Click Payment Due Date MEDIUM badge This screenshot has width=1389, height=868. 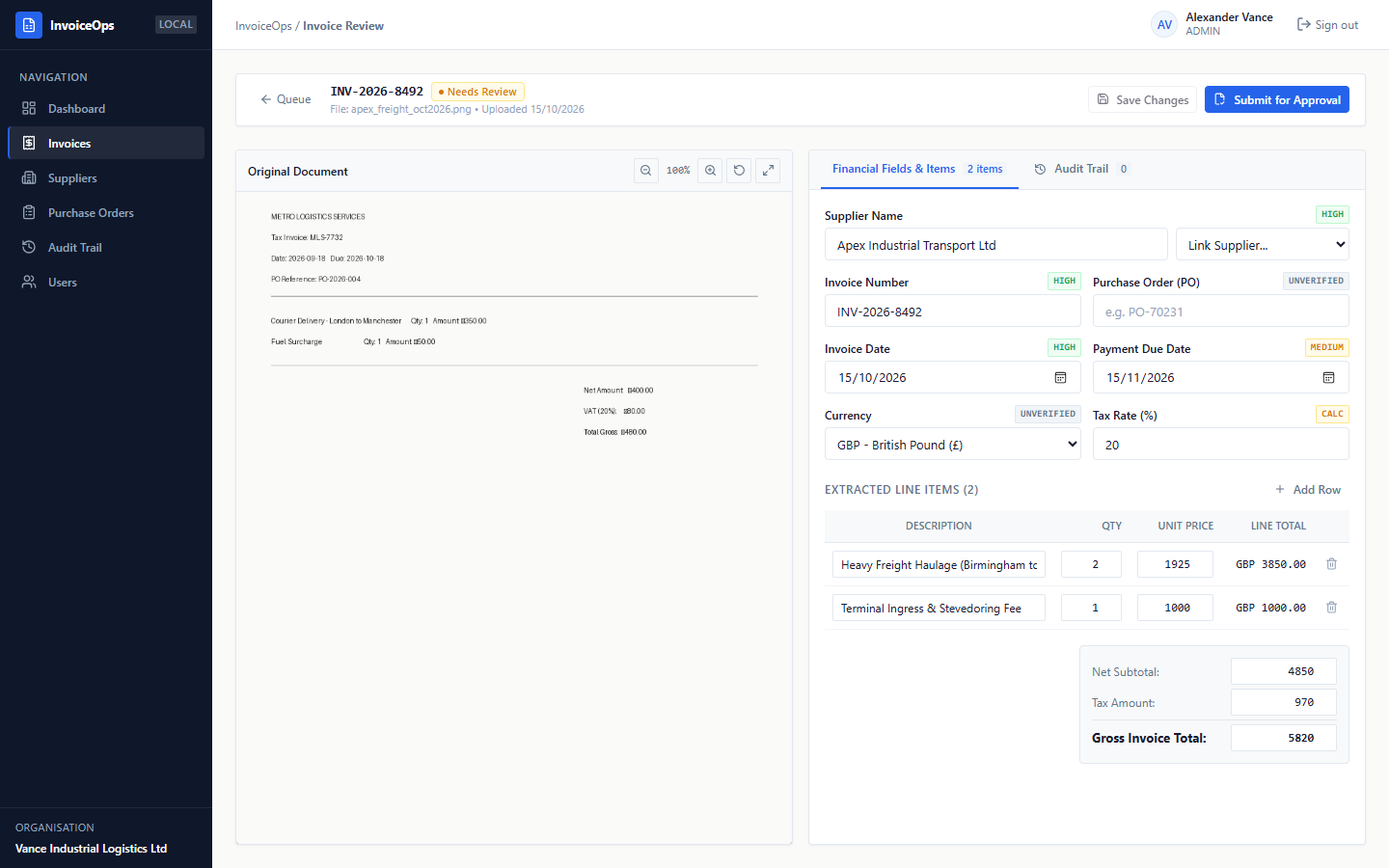coord(1326,347)
